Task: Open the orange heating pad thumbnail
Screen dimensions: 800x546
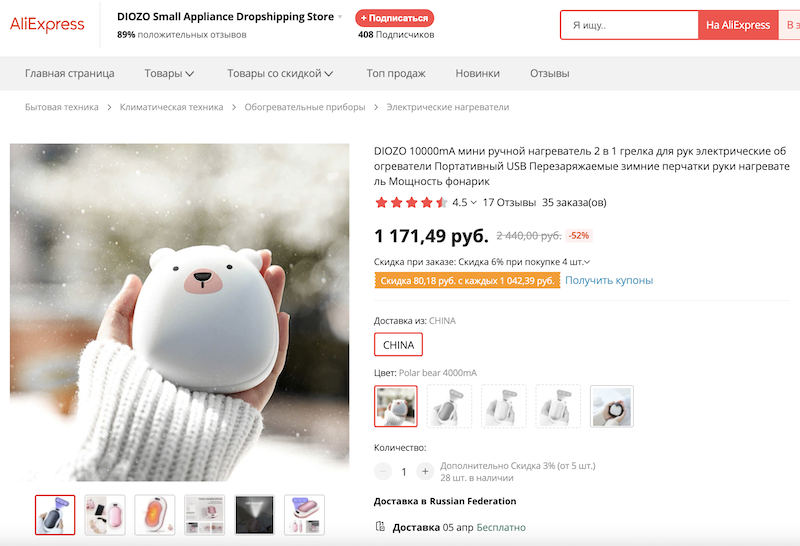Action: tap(155, 514)
